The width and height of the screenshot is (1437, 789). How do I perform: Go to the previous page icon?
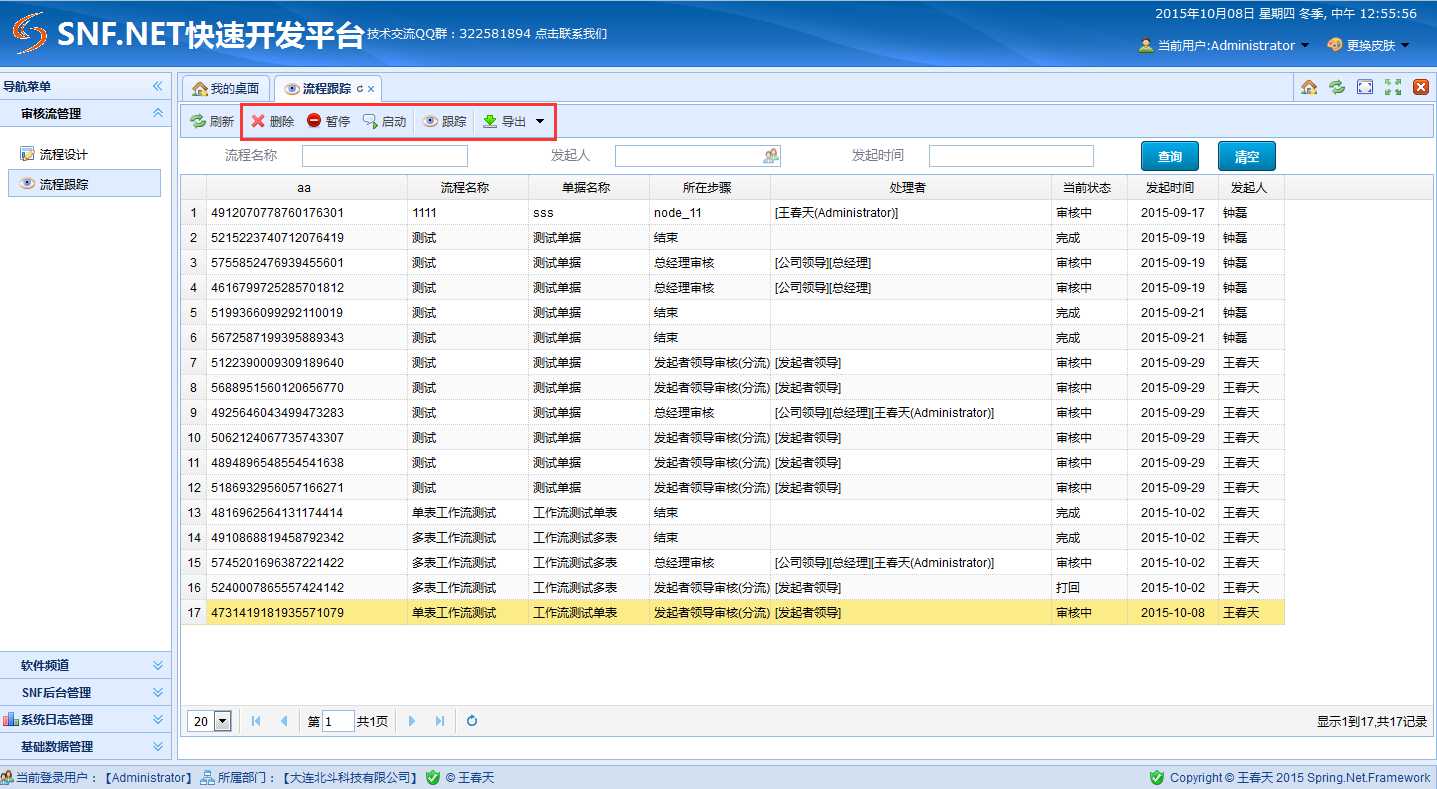[x=284, y=721]
